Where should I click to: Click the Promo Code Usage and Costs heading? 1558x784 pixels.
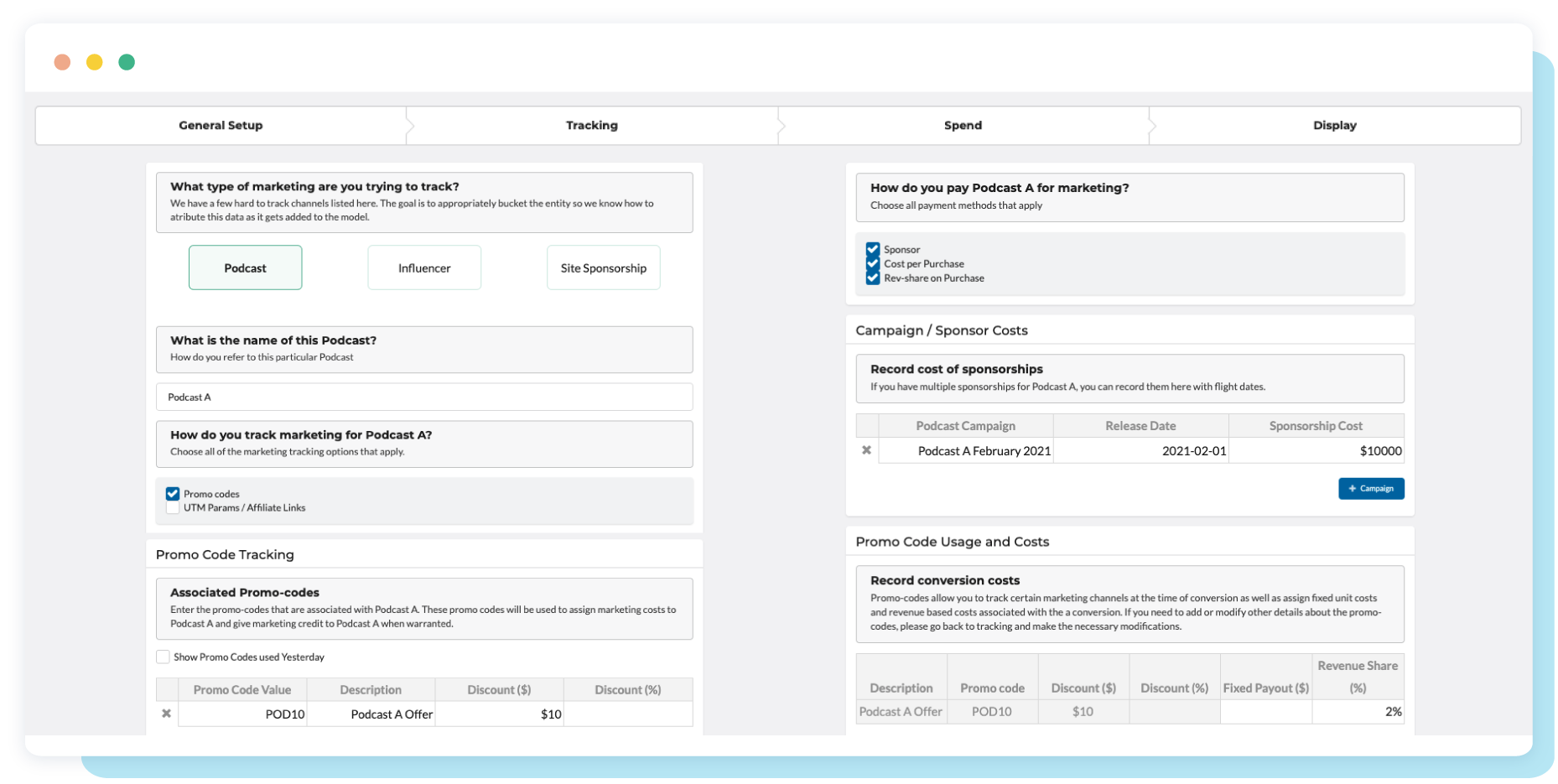click(953, 542)
